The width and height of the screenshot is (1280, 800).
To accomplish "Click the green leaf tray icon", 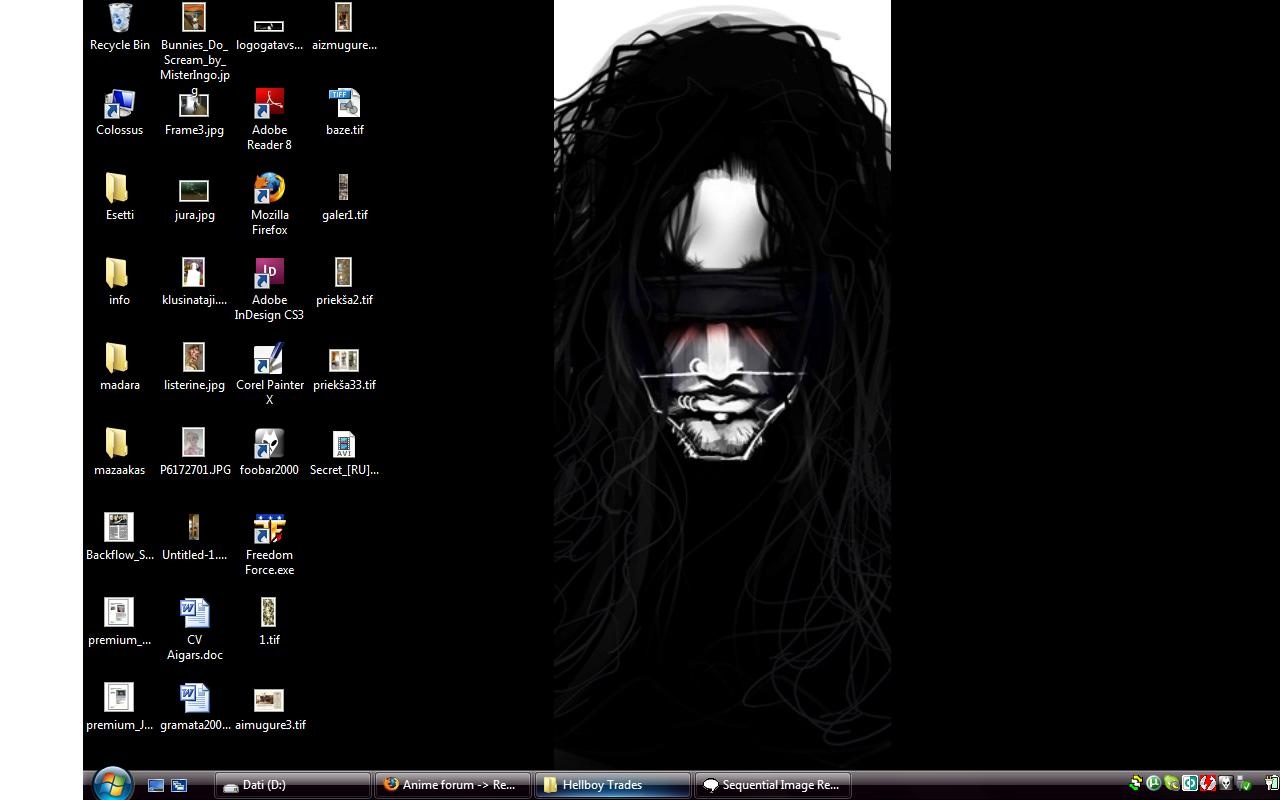I will (1172, 784).
